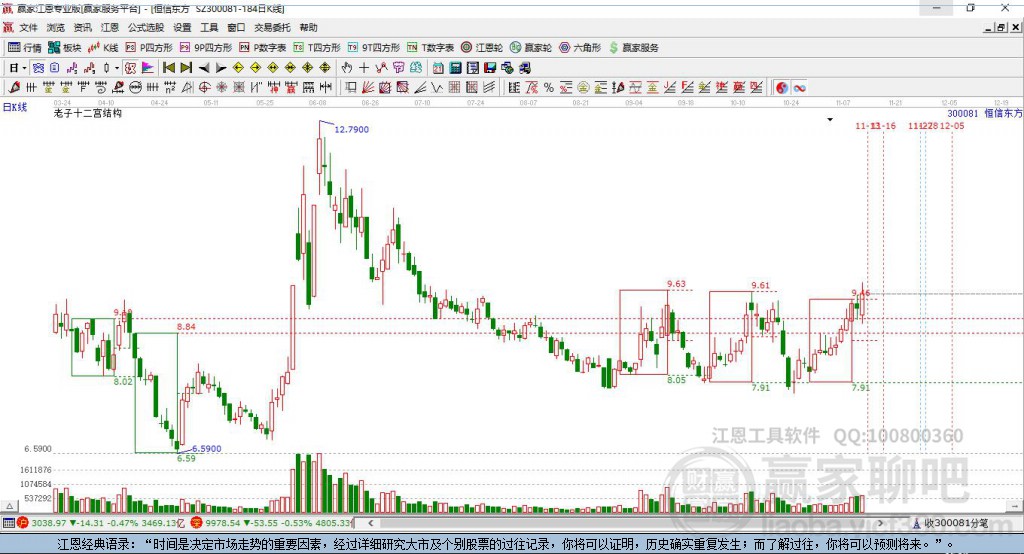Open the 公式选股 menu
The height and width of the screenshot is (554, 1024).
[145, 28]
